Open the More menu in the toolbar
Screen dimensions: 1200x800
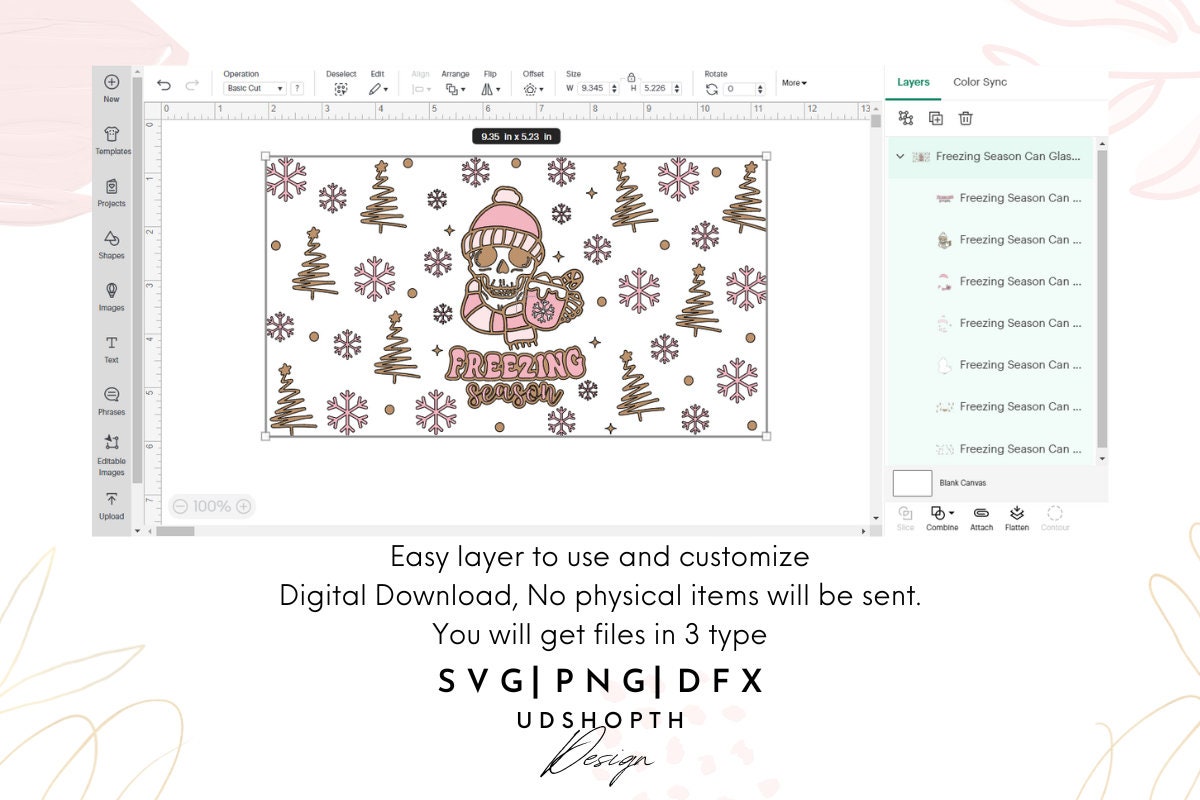click(795, 83)
